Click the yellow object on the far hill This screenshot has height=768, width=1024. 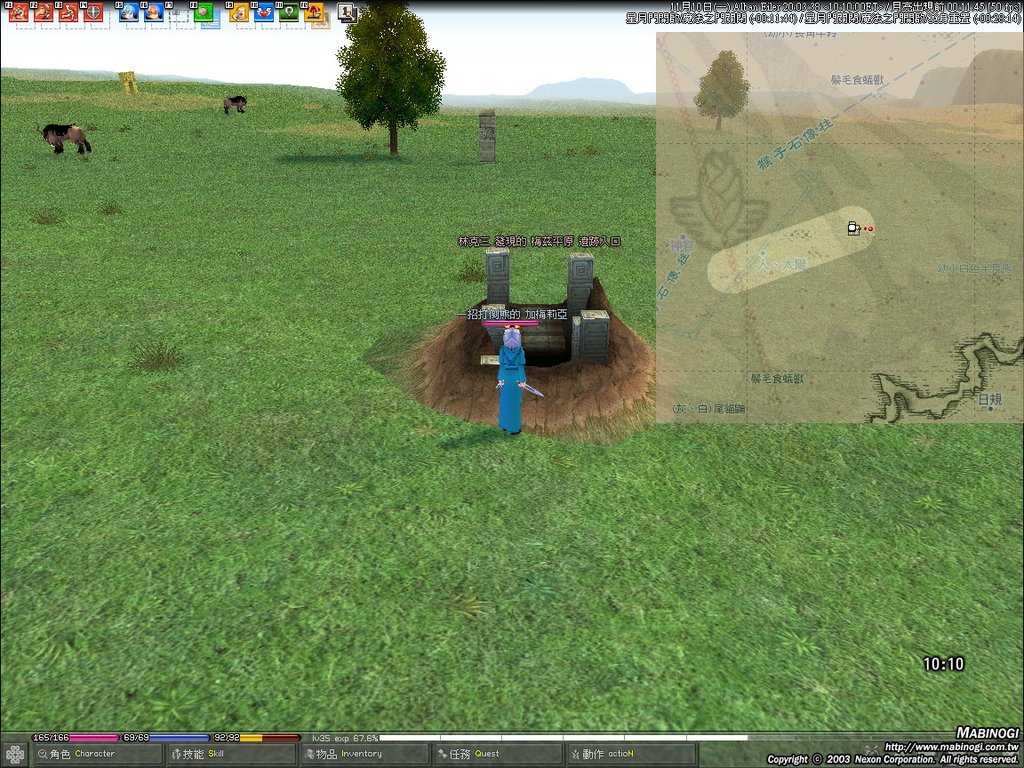point(128,83)
